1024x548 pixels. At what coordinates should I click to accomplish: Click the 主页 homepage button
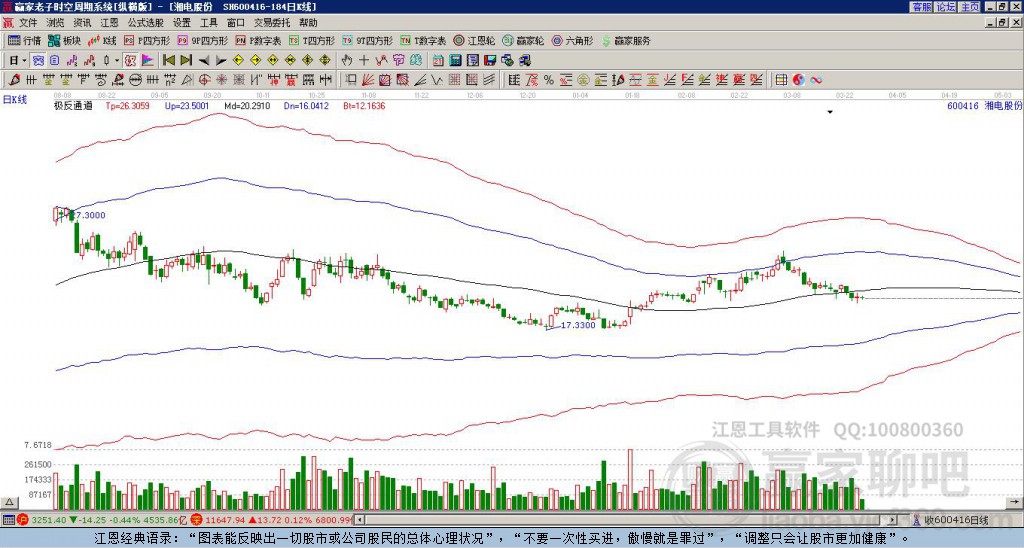(970, 7)
